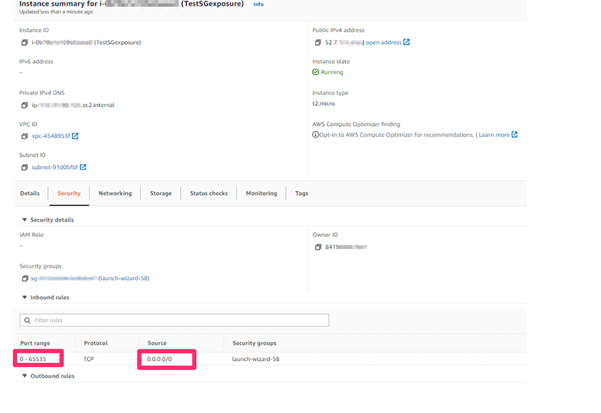The width and height of the screenshot is (601, 413).
Task: Copy the Owner ID value
Action: [318, 247]
